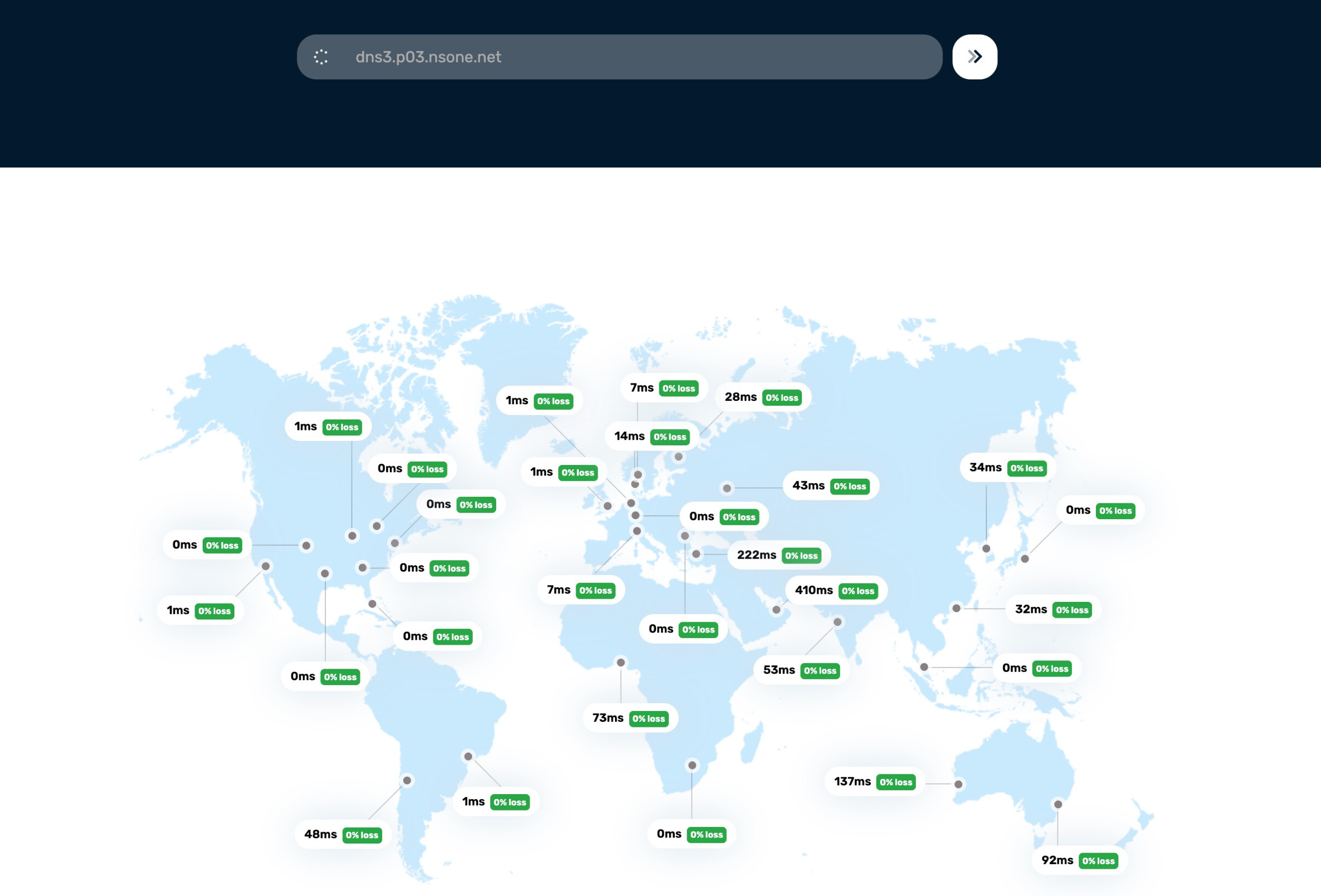
Task: Click the map dot beside 137ms label
Action: coord(958,784)
